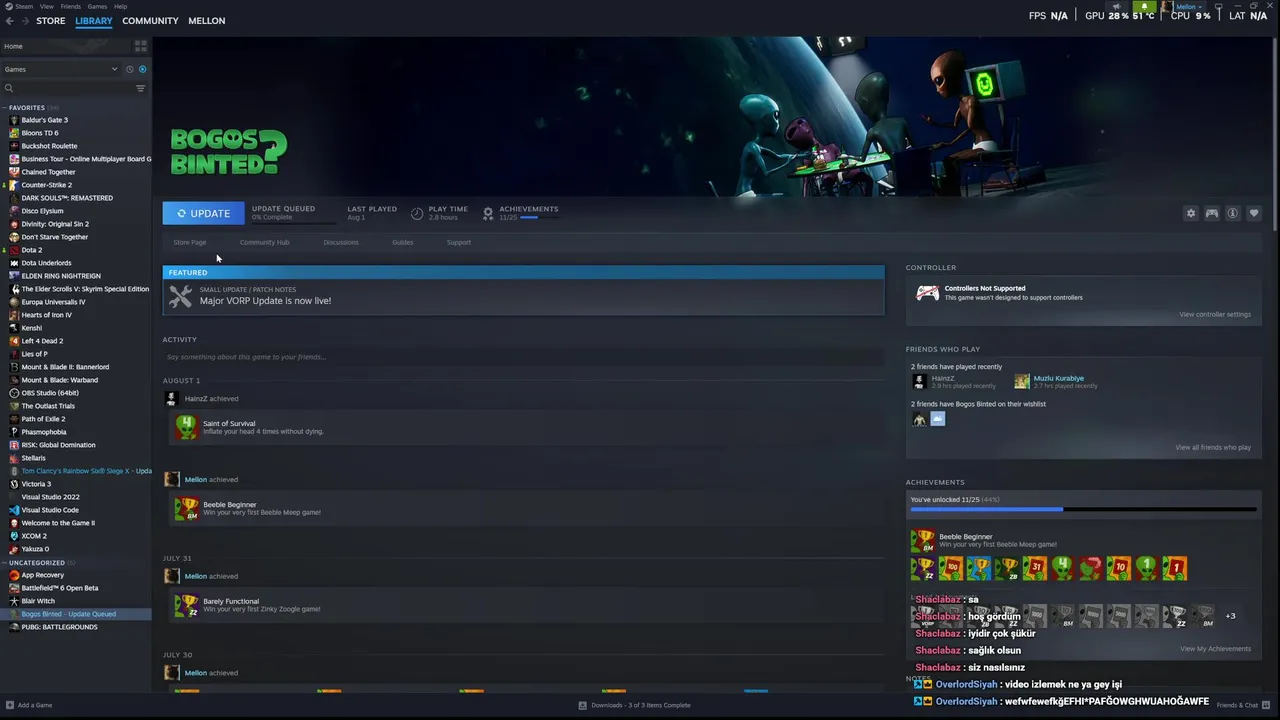Viewport: 1280px width, 720px height.
Task: Open Downloads status at the bottom bar
Action: coord(635,705)
